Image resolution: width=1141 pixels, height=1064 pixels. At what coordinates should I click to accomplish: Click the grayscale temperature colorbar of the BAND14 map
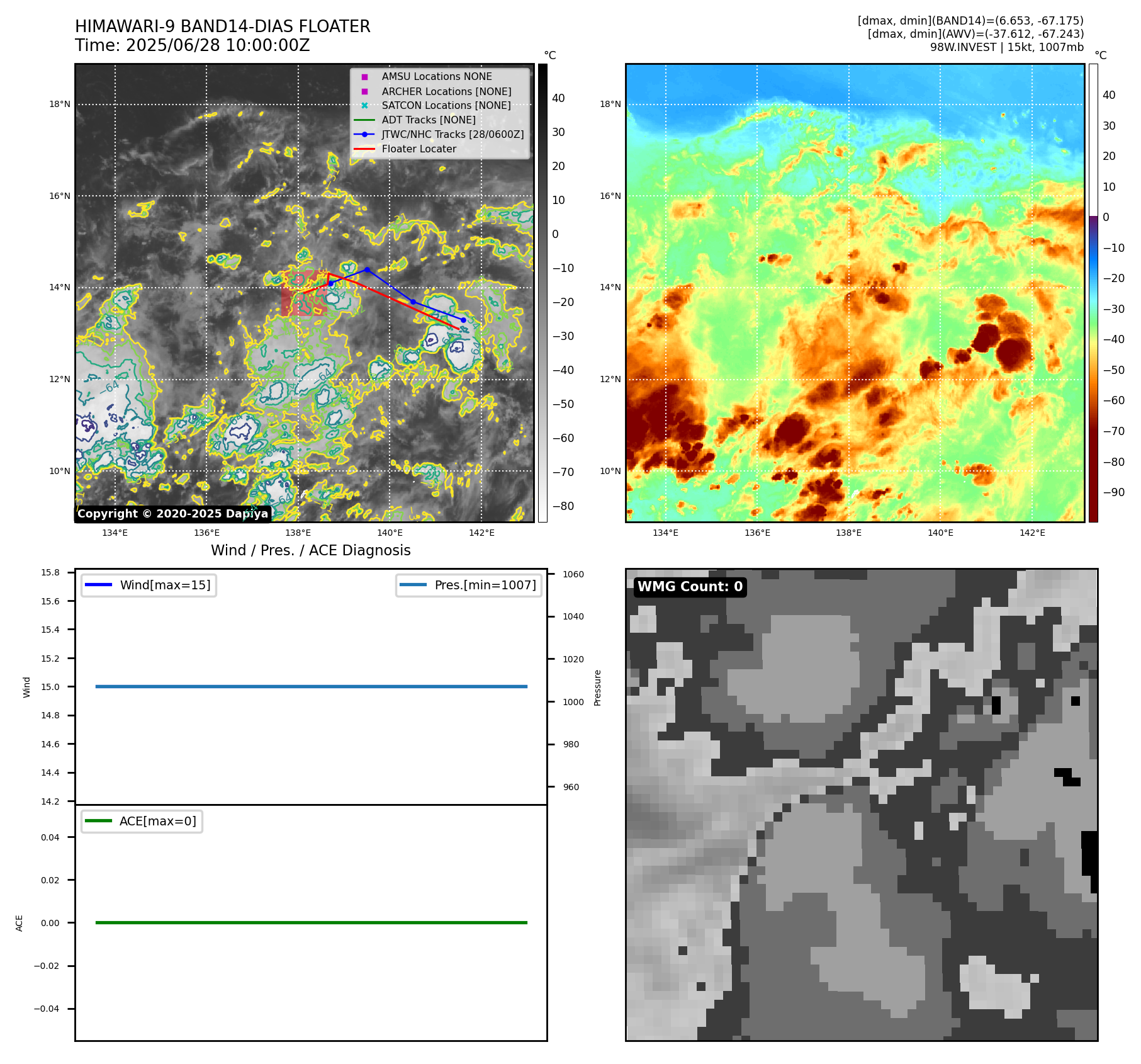tap(542, 293)
